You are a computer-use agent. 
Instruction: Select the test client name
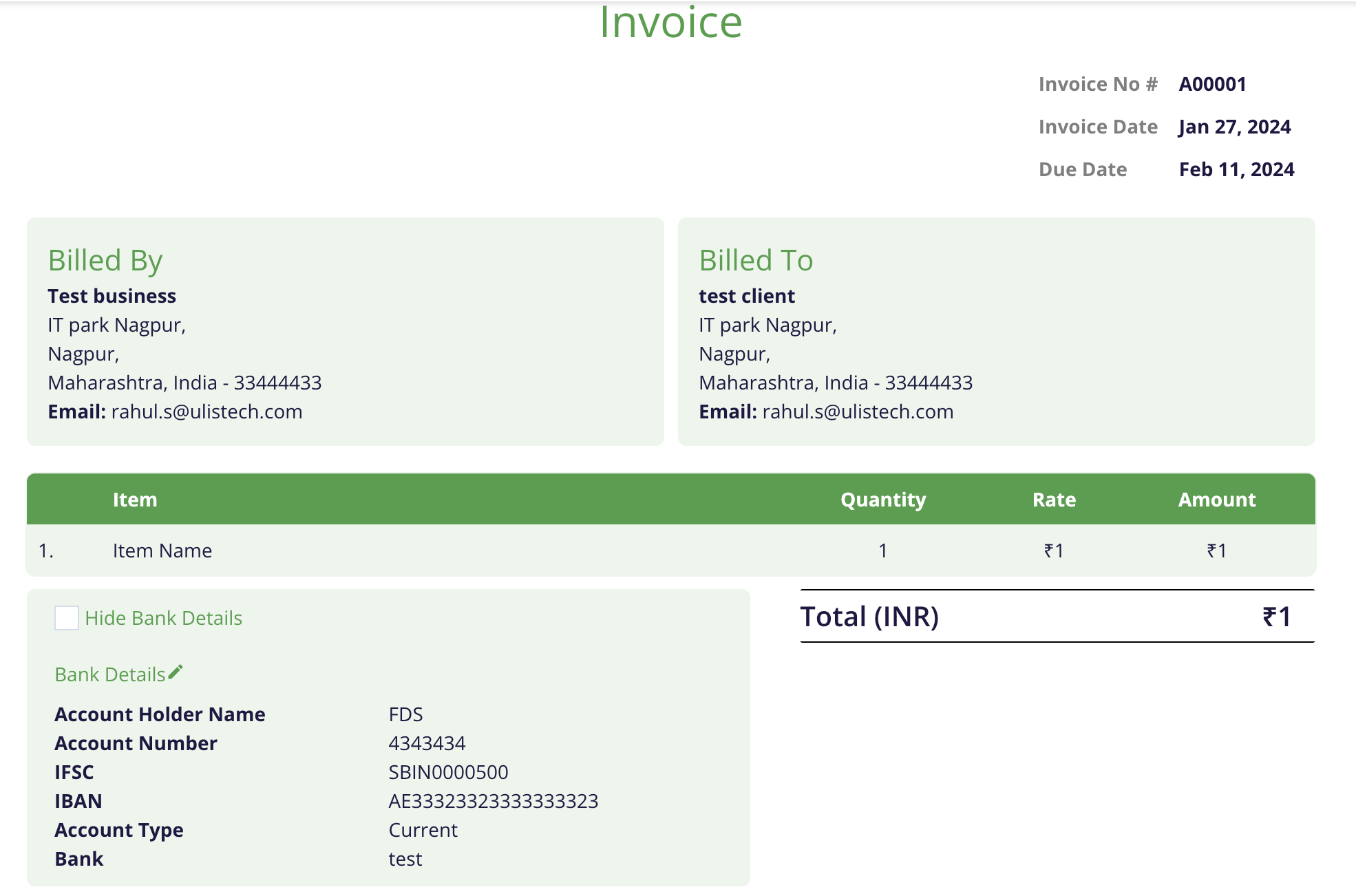click(x=747, y=296)
